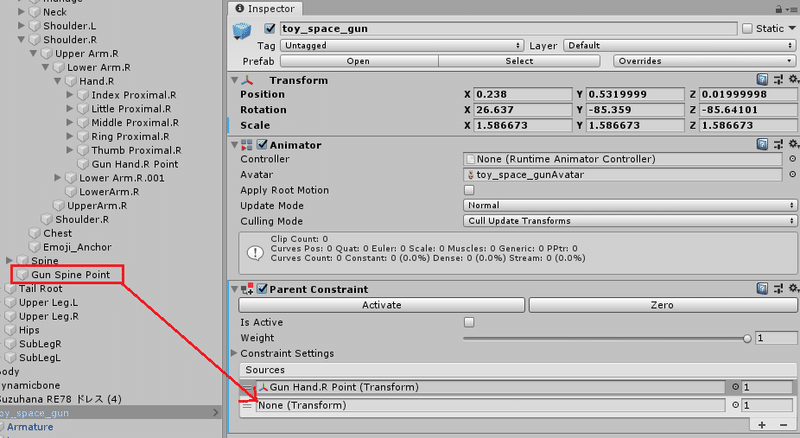The image size is (800, 438).
Task: Open object picker for Gun Hand.R Point source
Action: click(735, 387)
